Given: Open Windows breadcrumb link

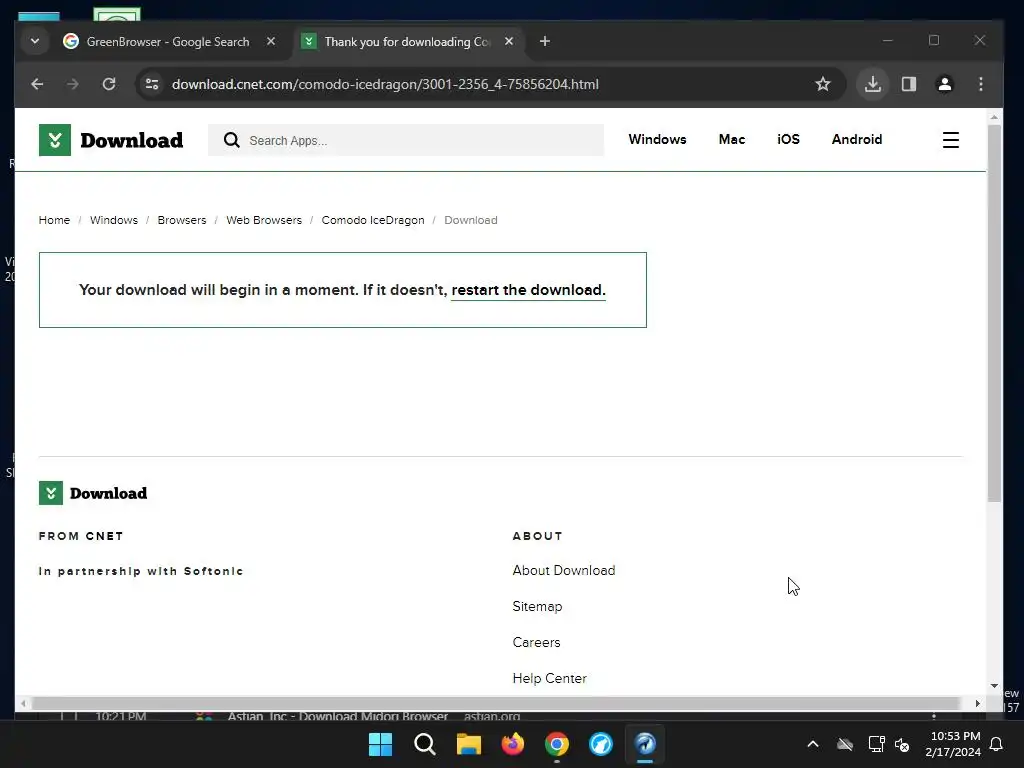Looking at the screenshot, I should [114, 220].
